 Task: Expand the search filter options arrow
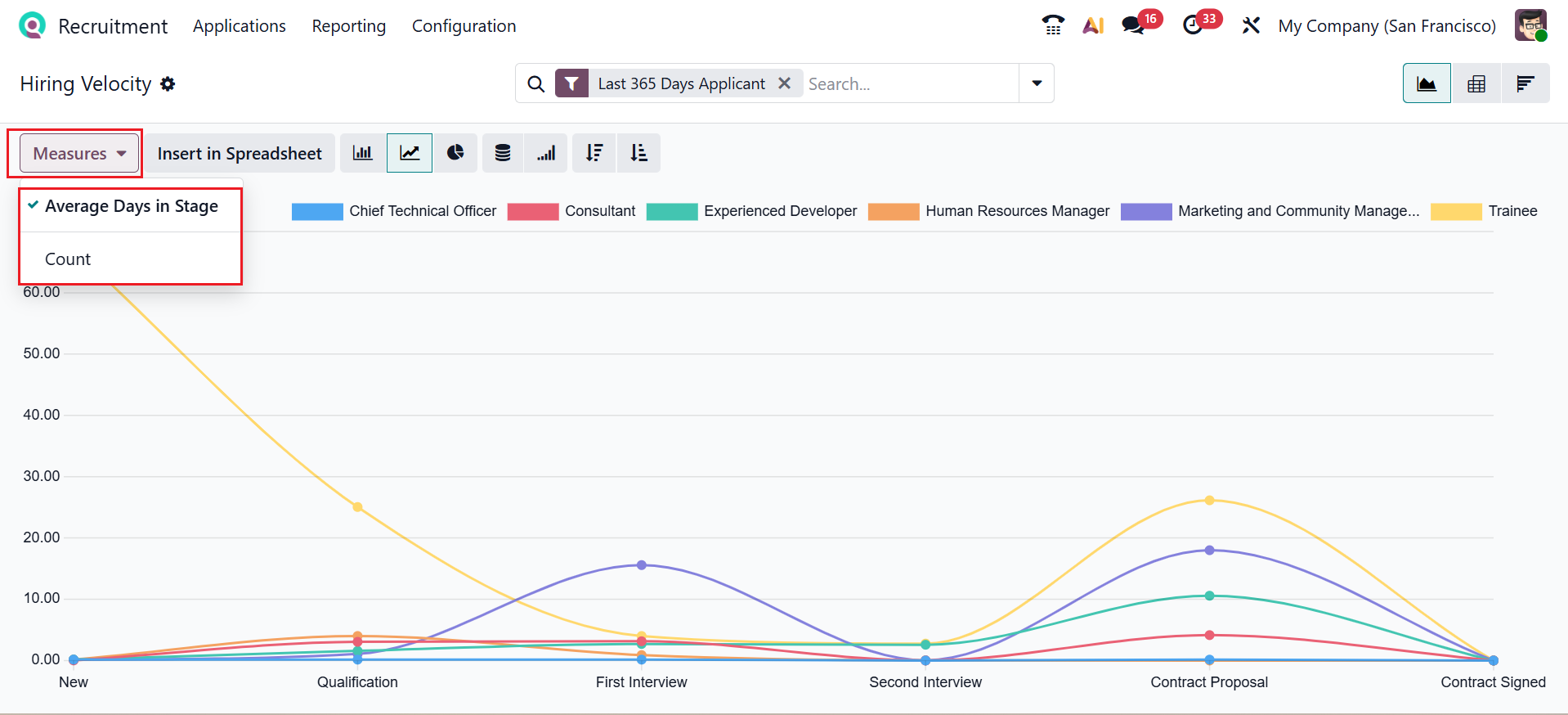click(x=1037, y=83)
